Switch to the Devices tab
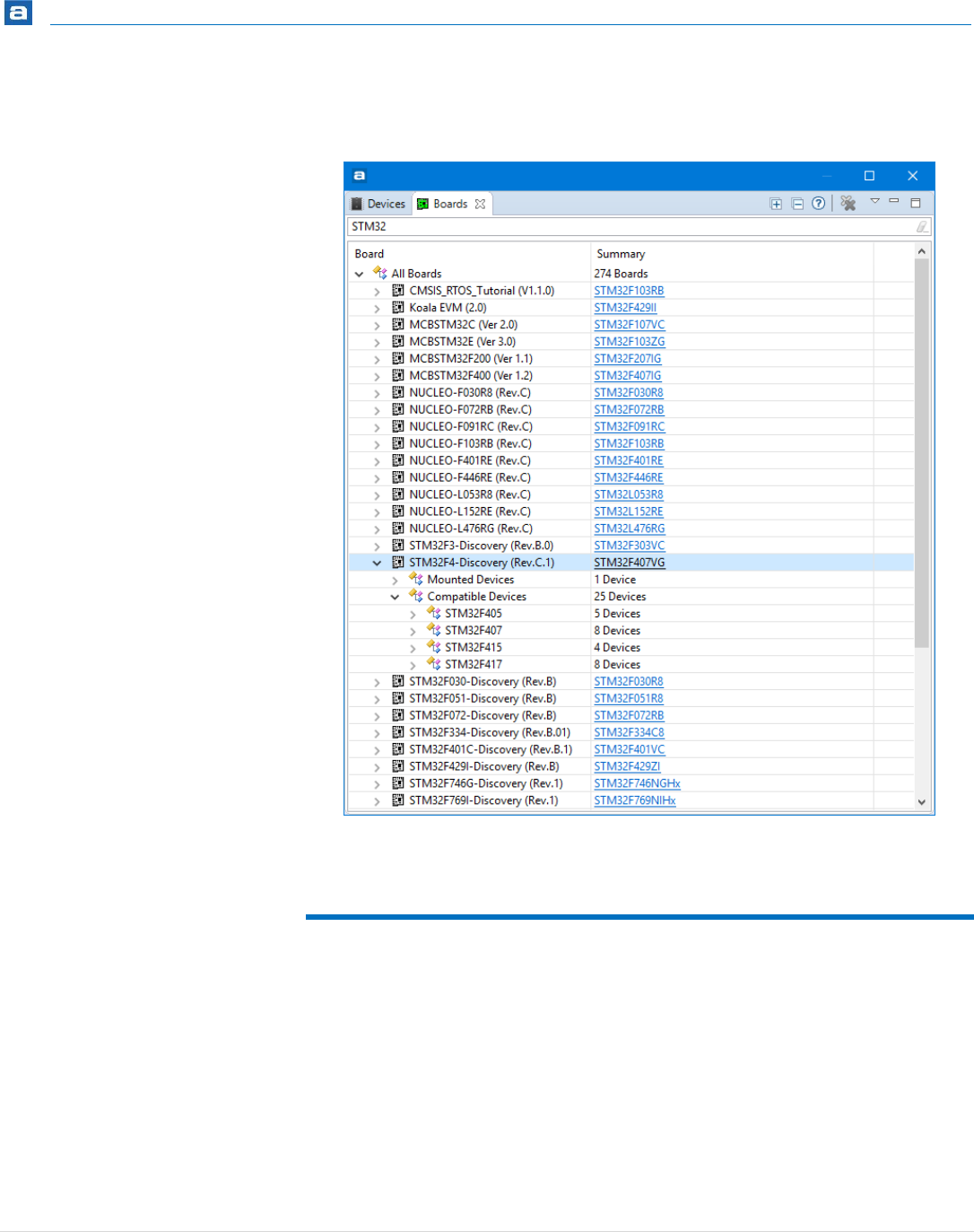The height and width of the screenshot is (1232, 974). pyautogui.click(x=378, y=204)
